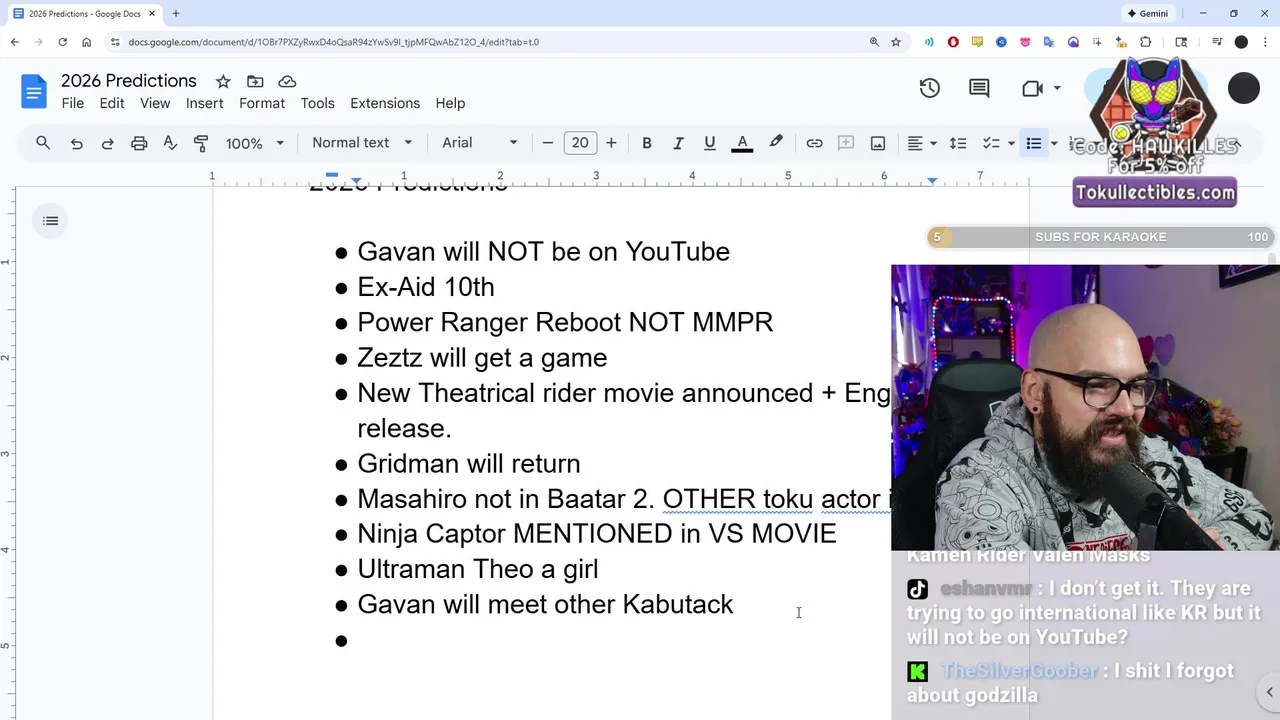Increase font size with plus button

(x=611, y=143)
